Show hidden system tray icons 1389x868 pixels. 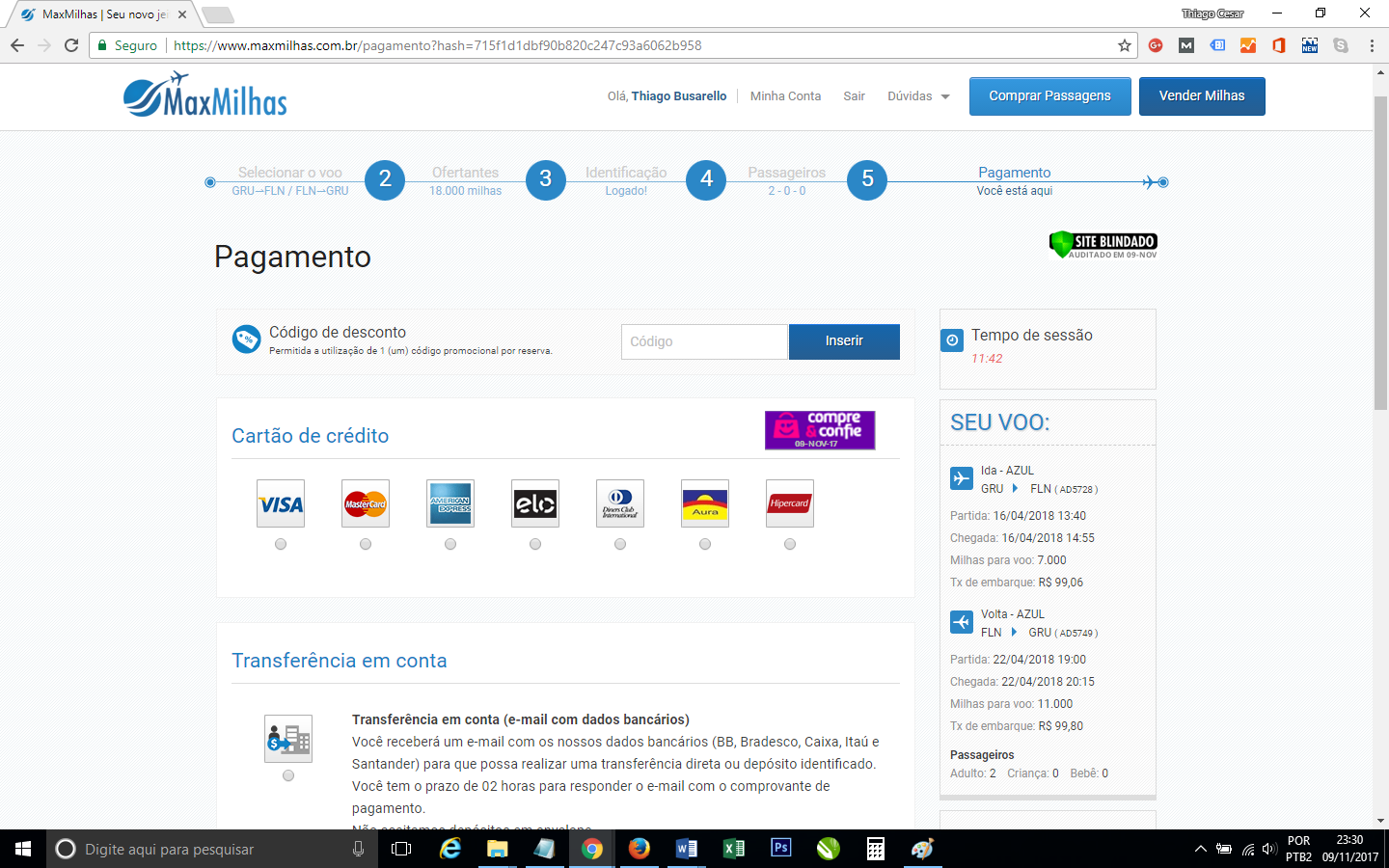[1200, 849]
